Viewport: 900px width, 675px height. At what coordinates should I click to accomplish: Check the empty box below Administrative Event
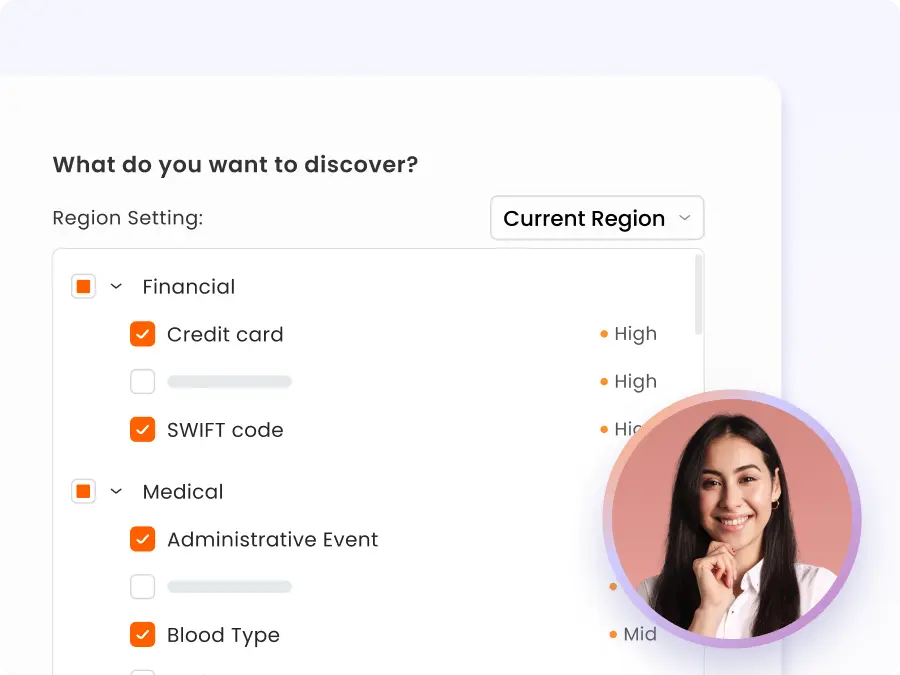(142, 587)
